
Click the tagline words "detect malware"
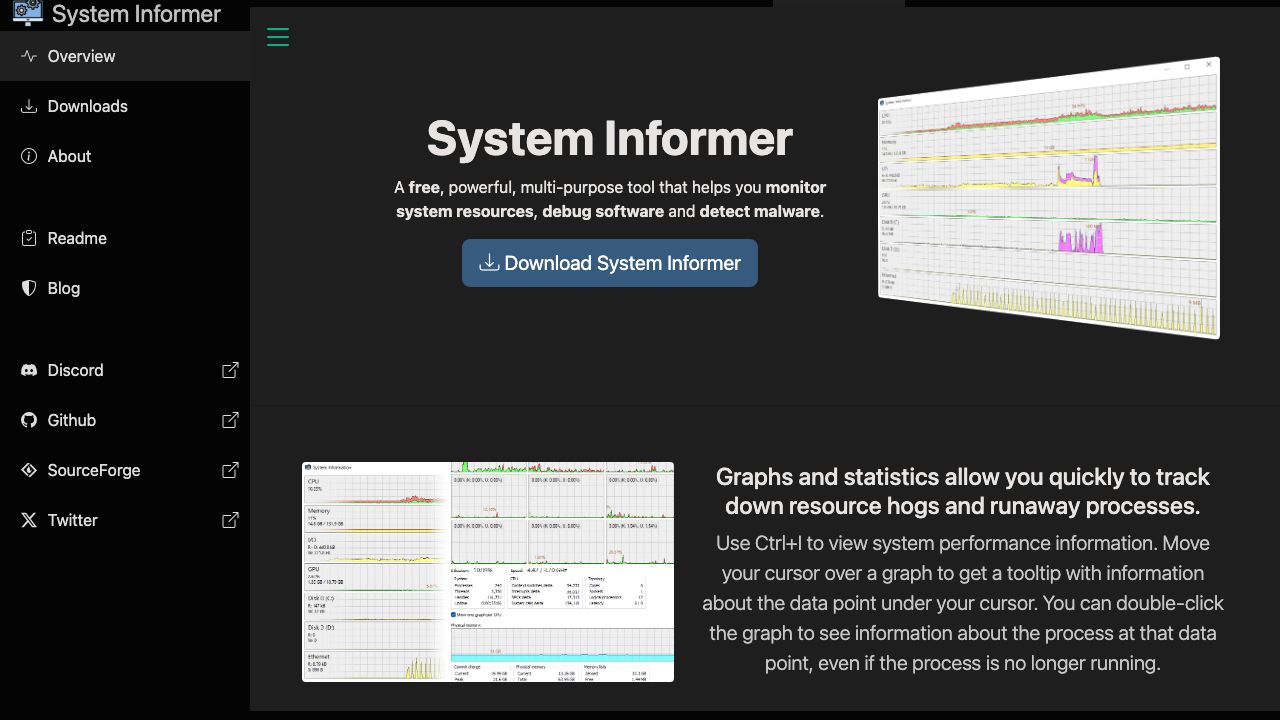pyautogui.click(x=760, y=211)
